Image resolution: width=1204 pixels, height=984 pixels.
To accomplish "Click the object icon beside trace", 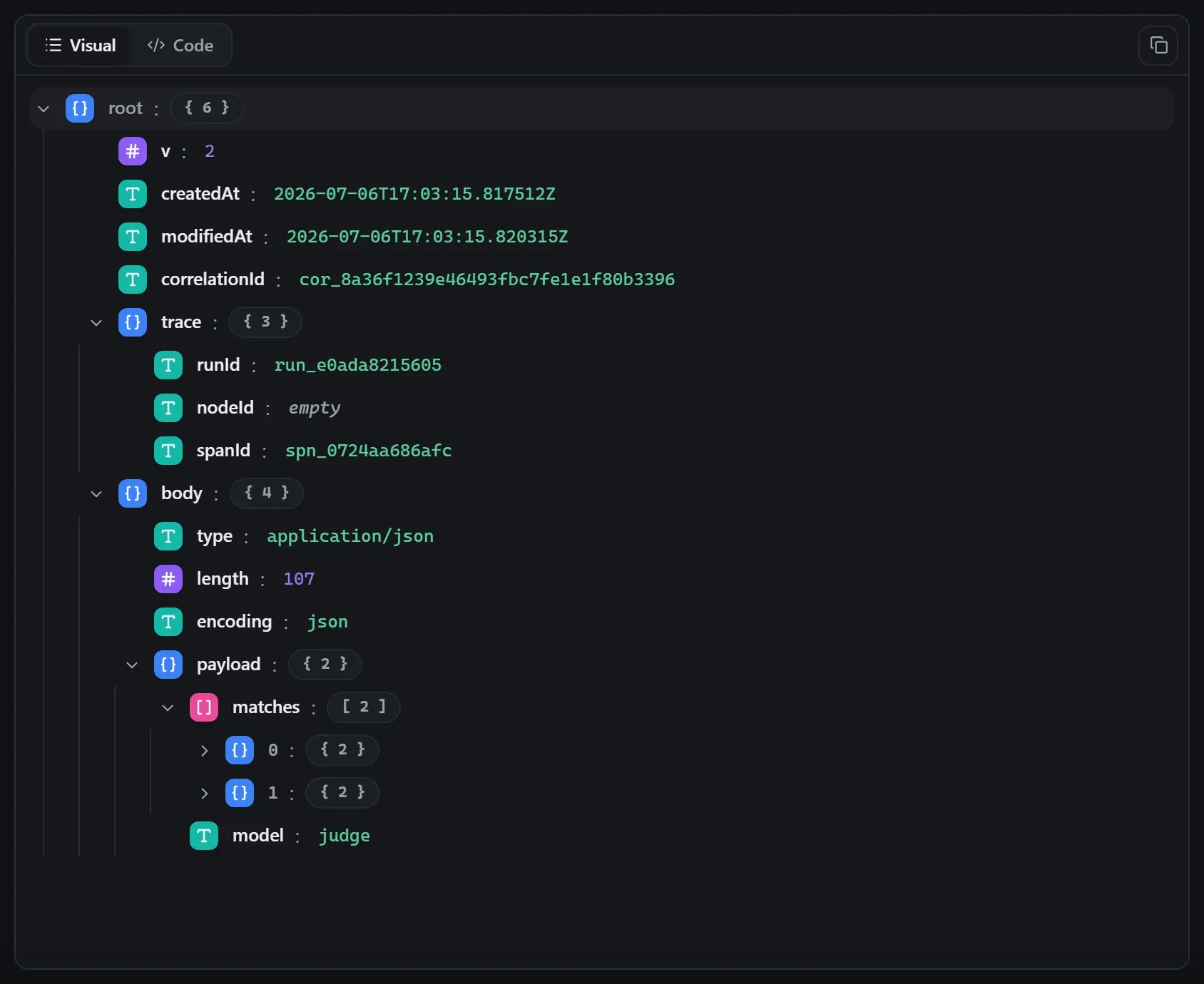I will (133, 322).
